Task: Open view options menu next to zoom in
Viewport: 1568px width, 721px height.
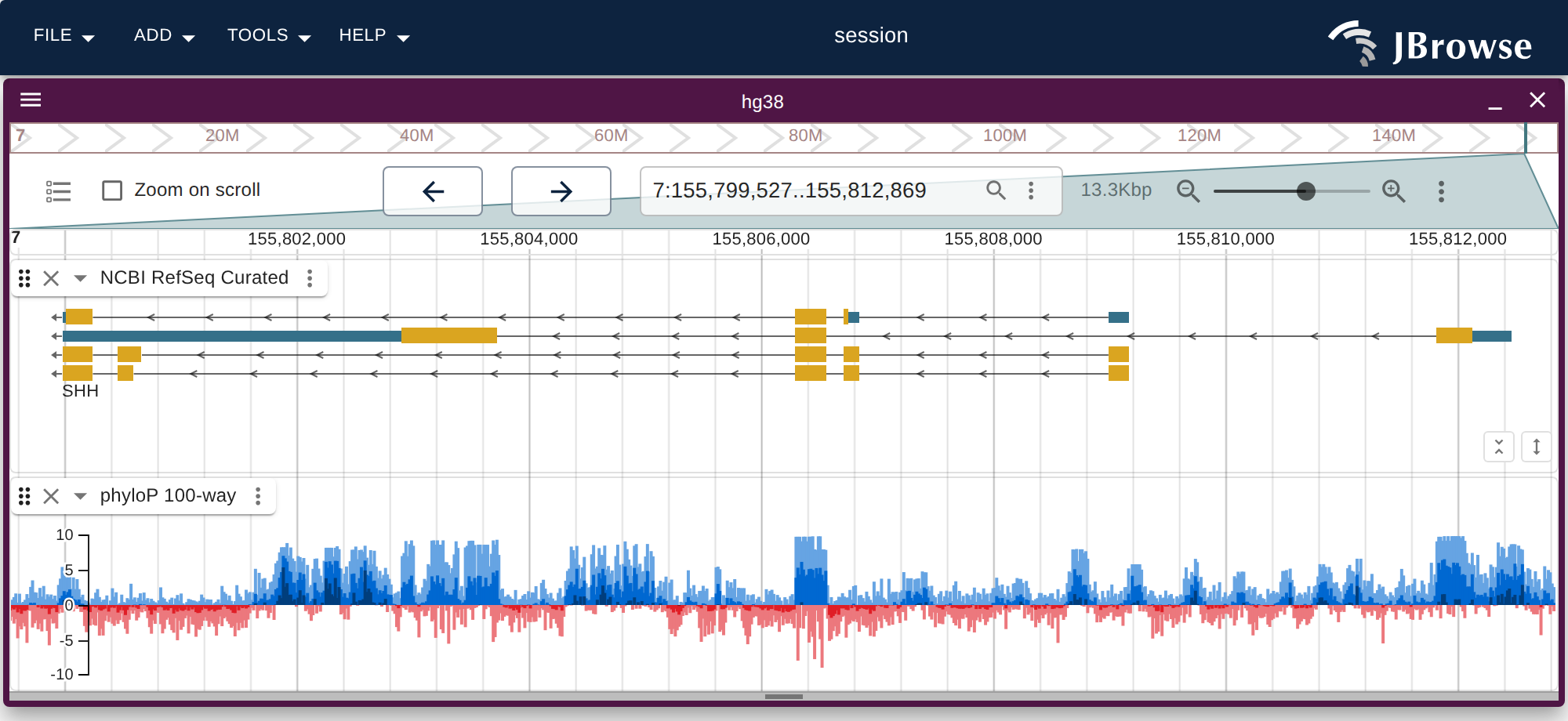Action: [x=1441, y=191]
